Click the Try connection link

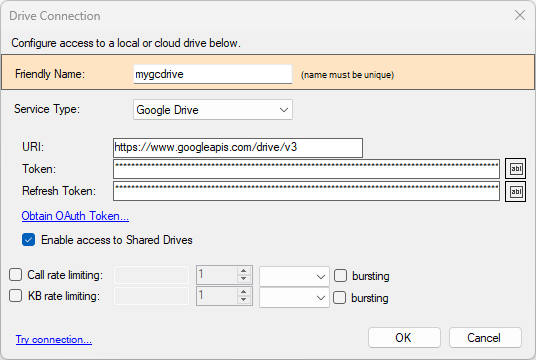[54, 339]
